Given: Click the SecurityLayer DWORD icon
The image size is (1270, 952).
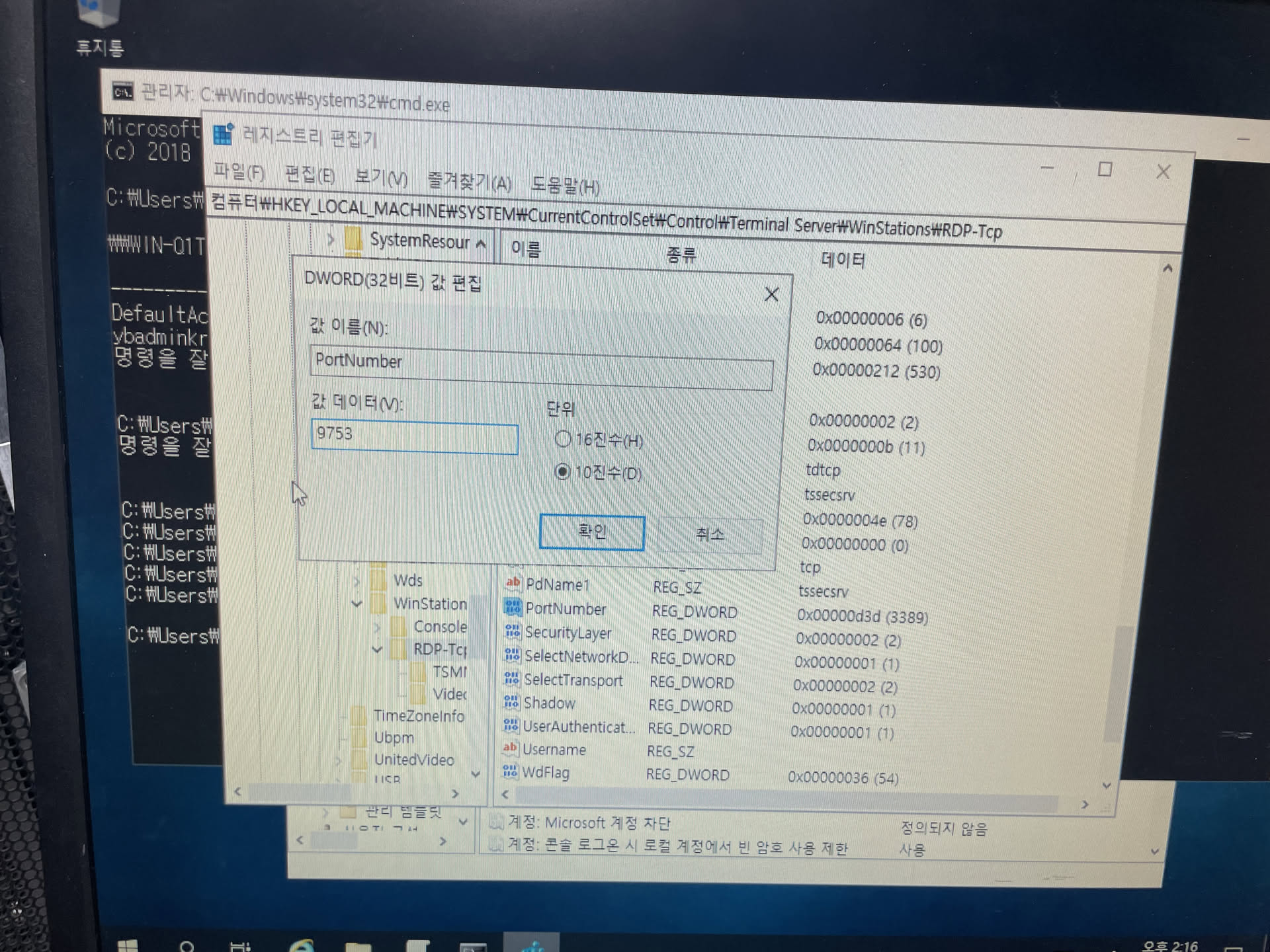Looking at the screenshot, I should click(512, 632).
